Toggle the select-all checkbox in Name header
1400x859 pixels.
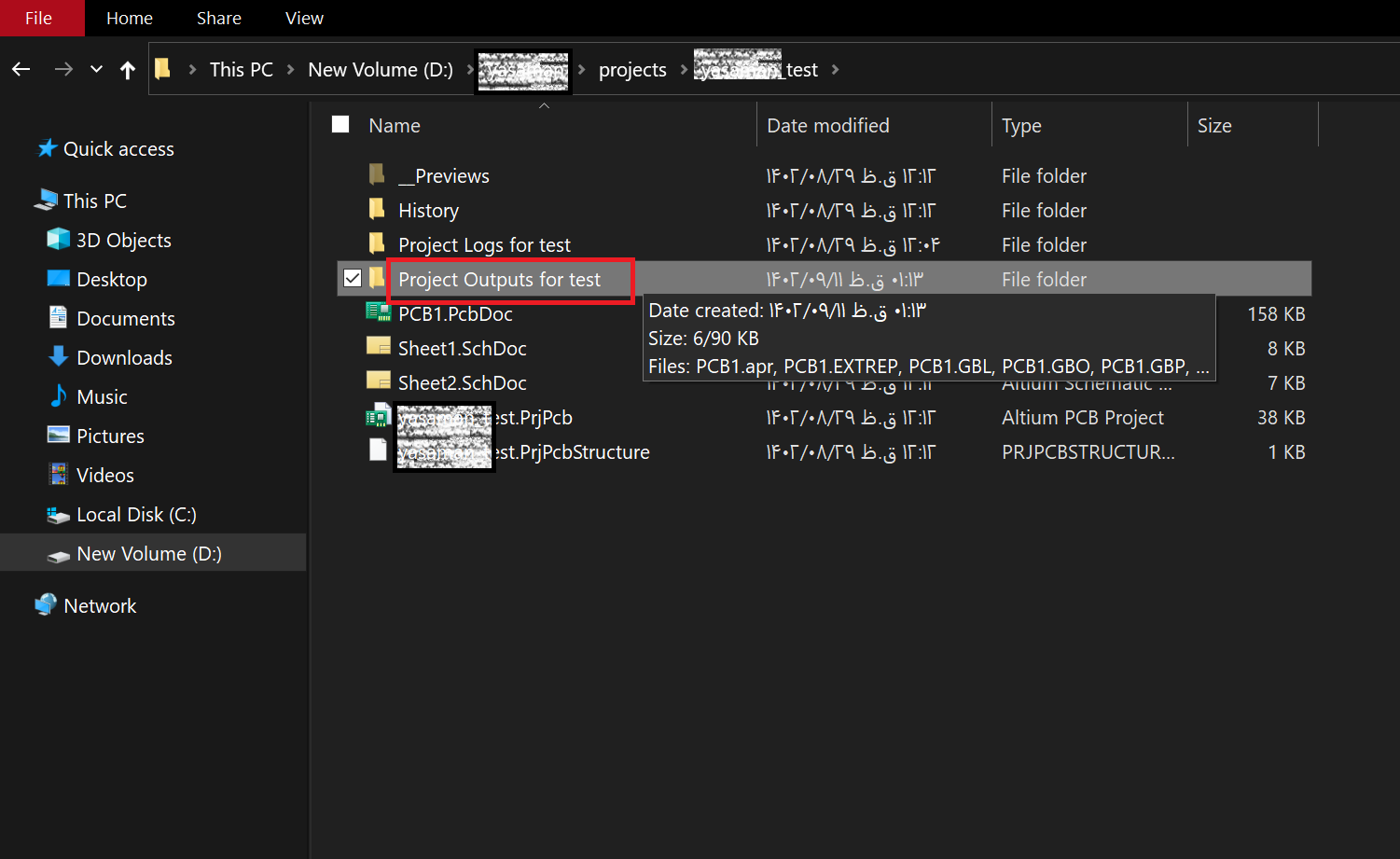[x=340, y=125]
